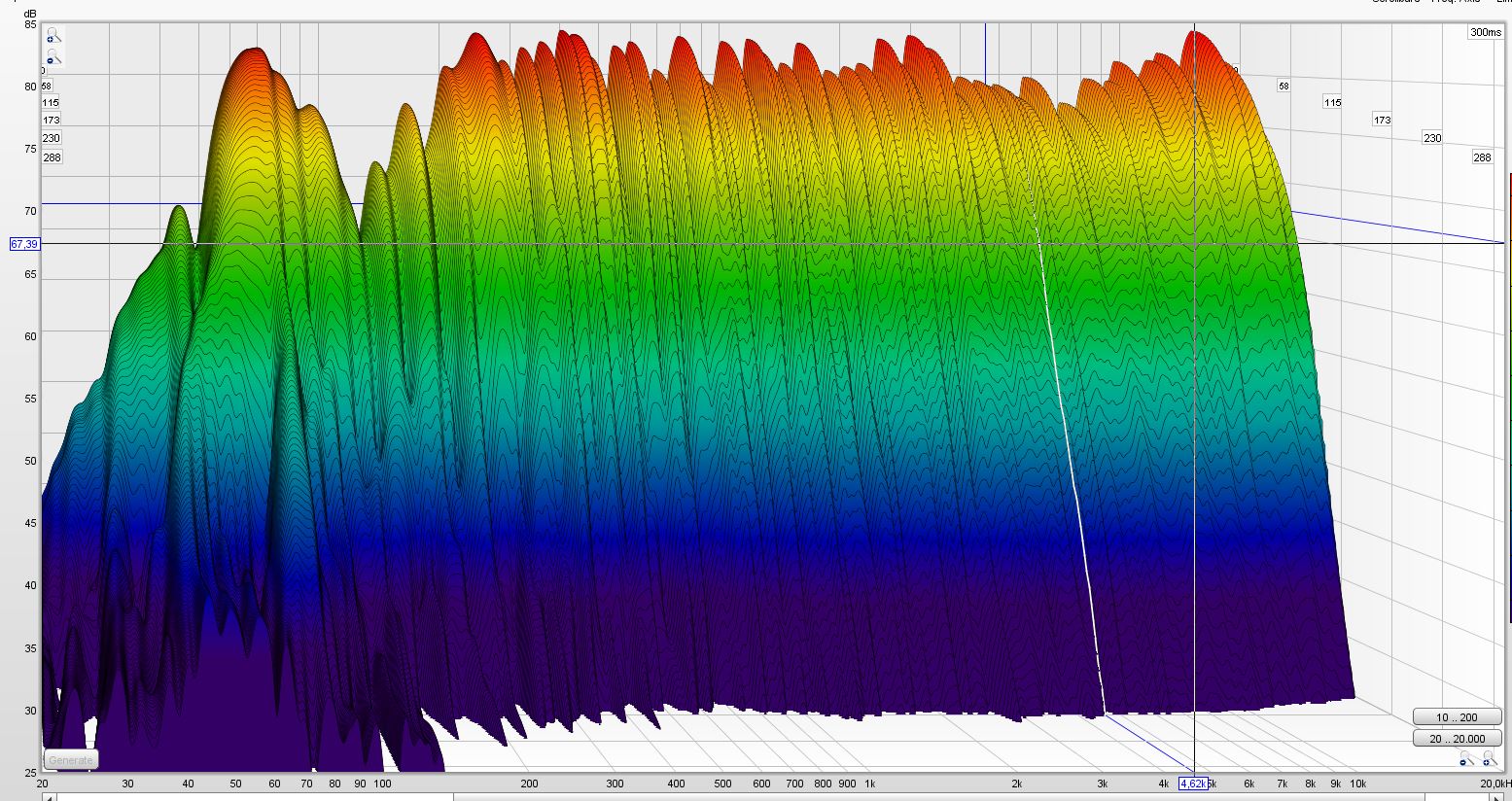Zoom in the frequency axis with magnifier plus

[x=1490, y=760]
